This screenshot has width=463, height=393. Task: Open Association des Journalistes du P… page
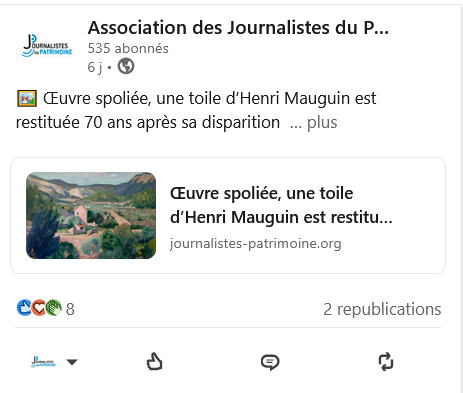pos(238,27)
